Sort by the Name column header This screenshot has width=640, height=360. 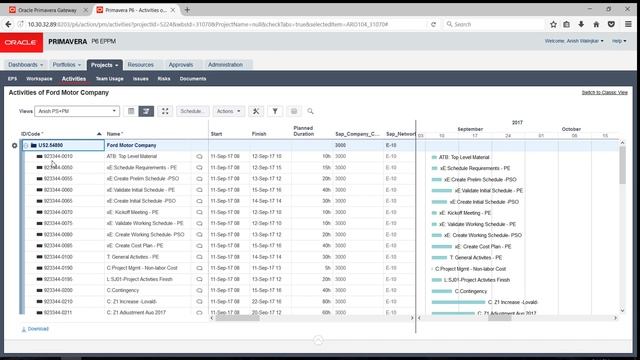tap(115, 134)
